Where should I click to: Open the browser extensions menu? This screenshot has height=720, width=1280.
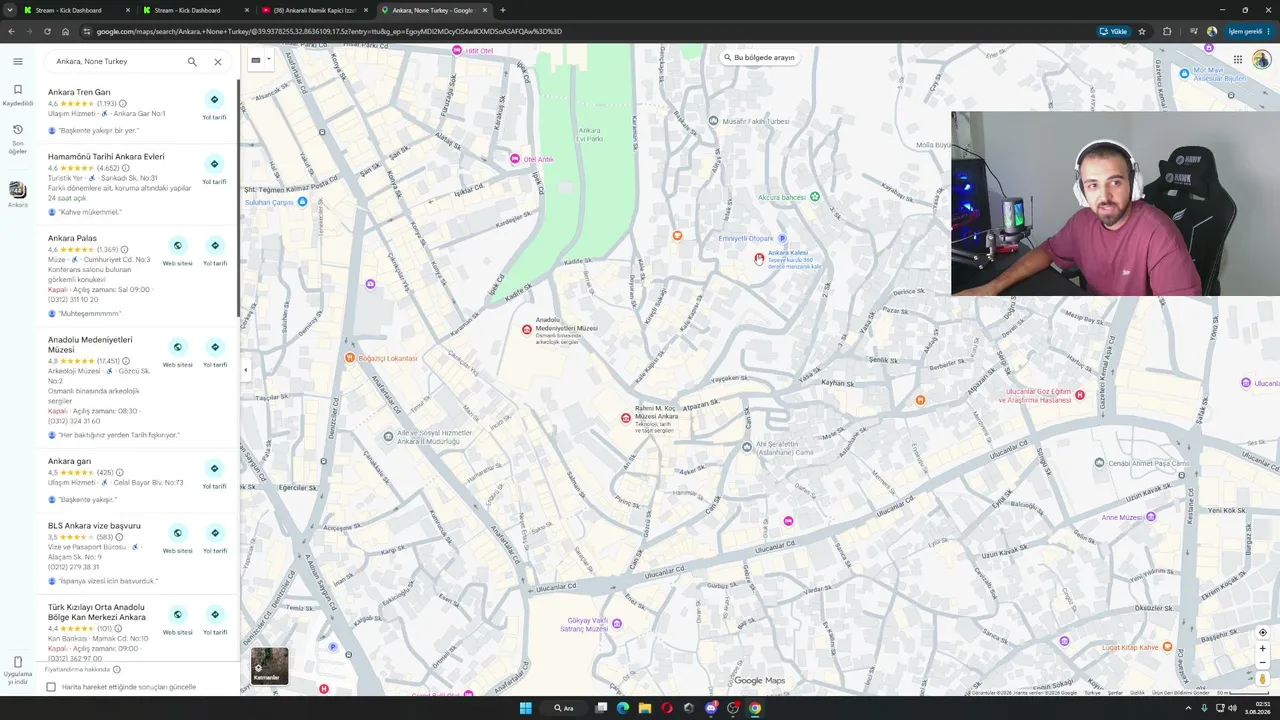(x=1167, y=31)
